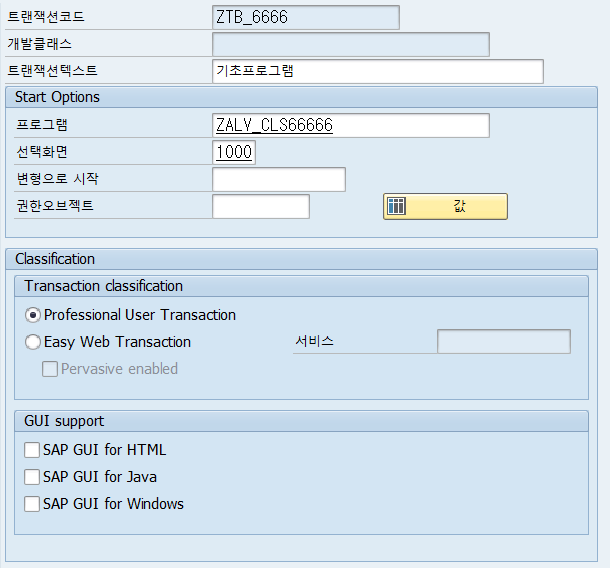
Task: Click the 트랜잭션코드 field showing ZTB_6666
Action: pos(306,17)
